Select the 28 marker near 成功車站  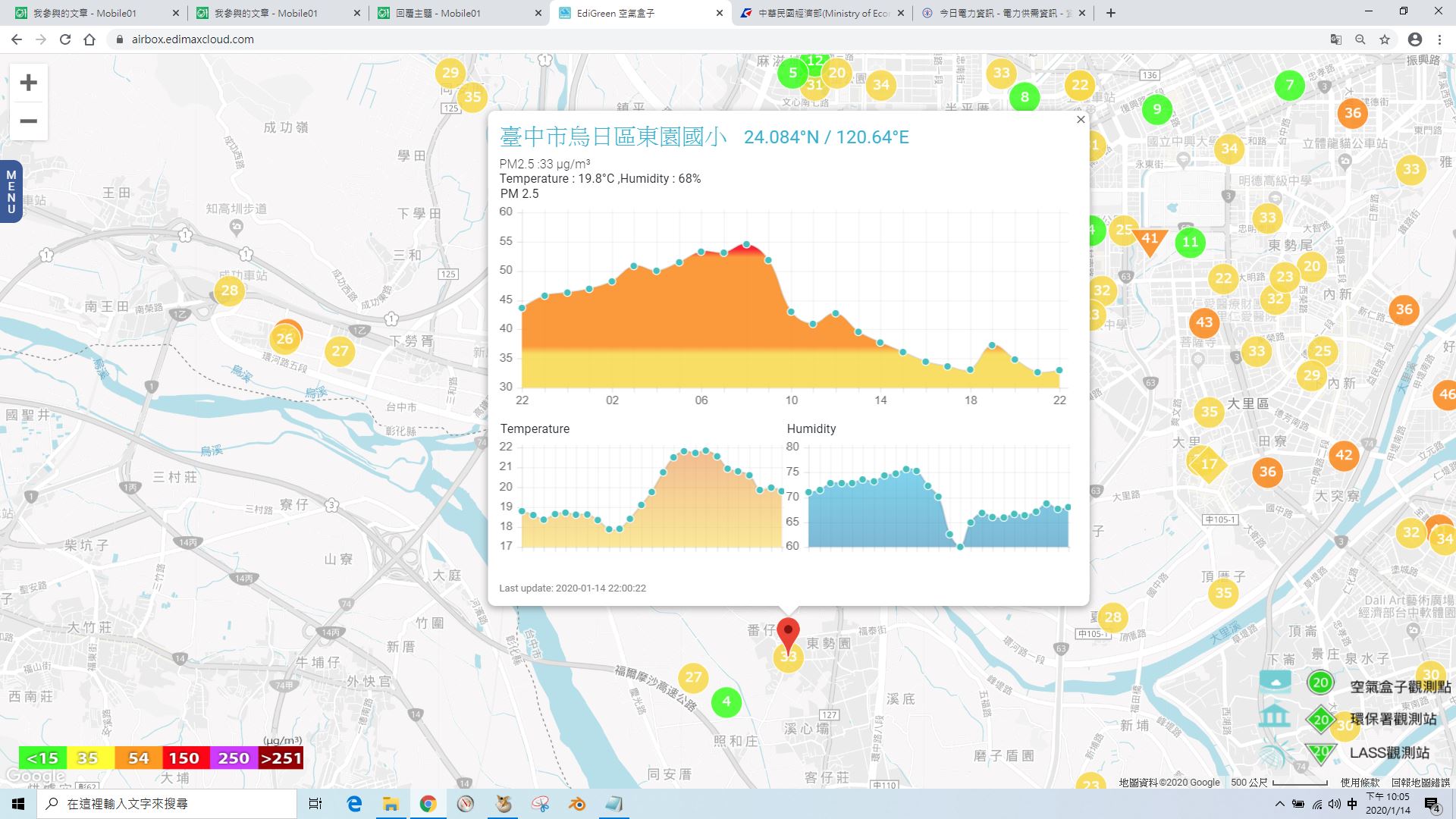229,290
